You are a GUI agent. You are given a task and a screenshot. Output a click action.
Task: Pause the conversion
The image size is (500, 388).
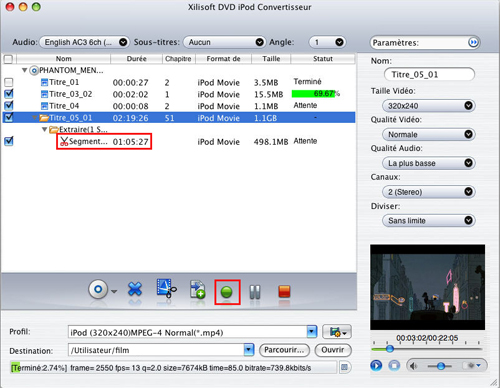pos(255,292)
